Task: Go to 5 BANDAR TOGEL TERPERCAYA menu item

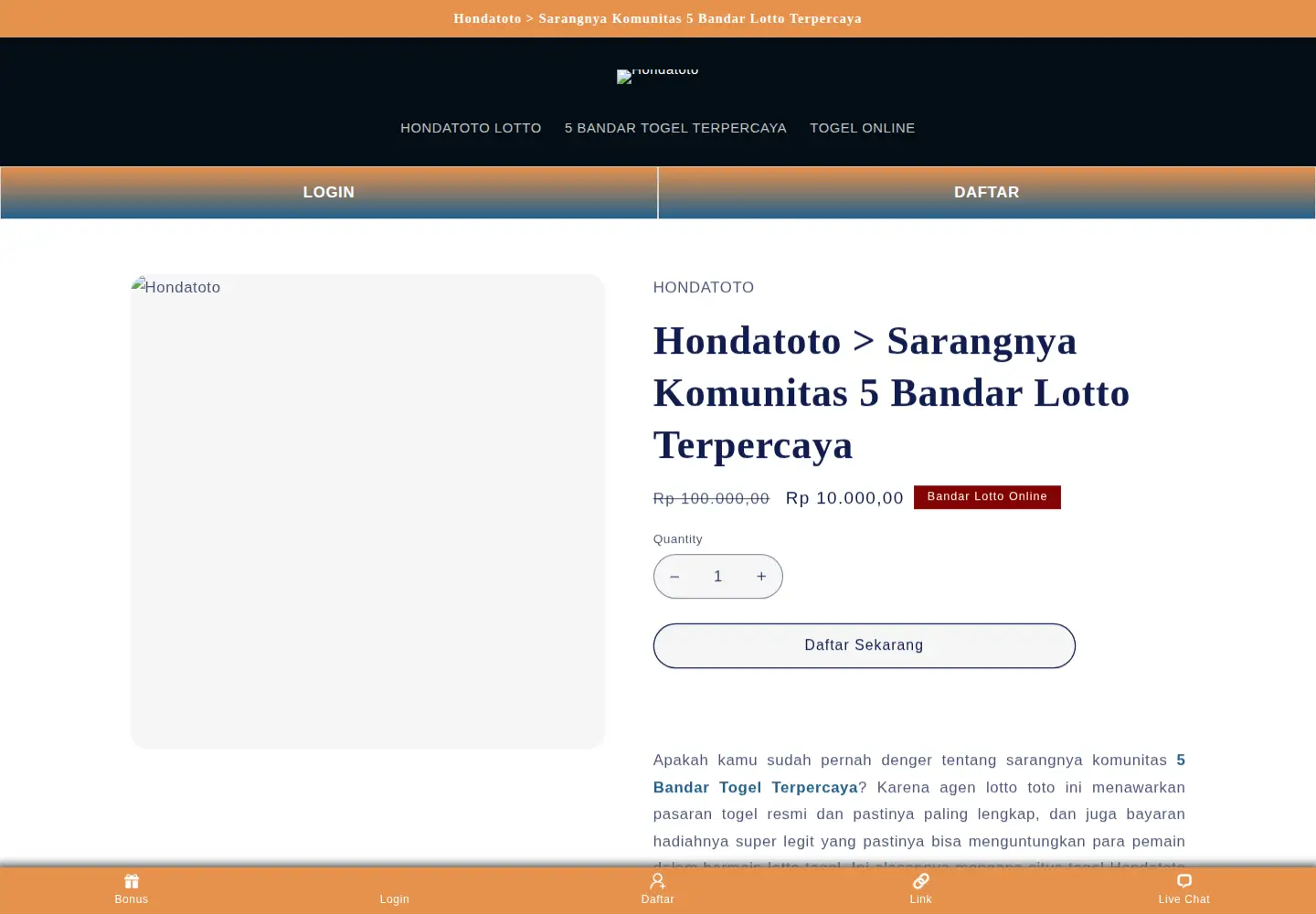Action: click(675, 128)
